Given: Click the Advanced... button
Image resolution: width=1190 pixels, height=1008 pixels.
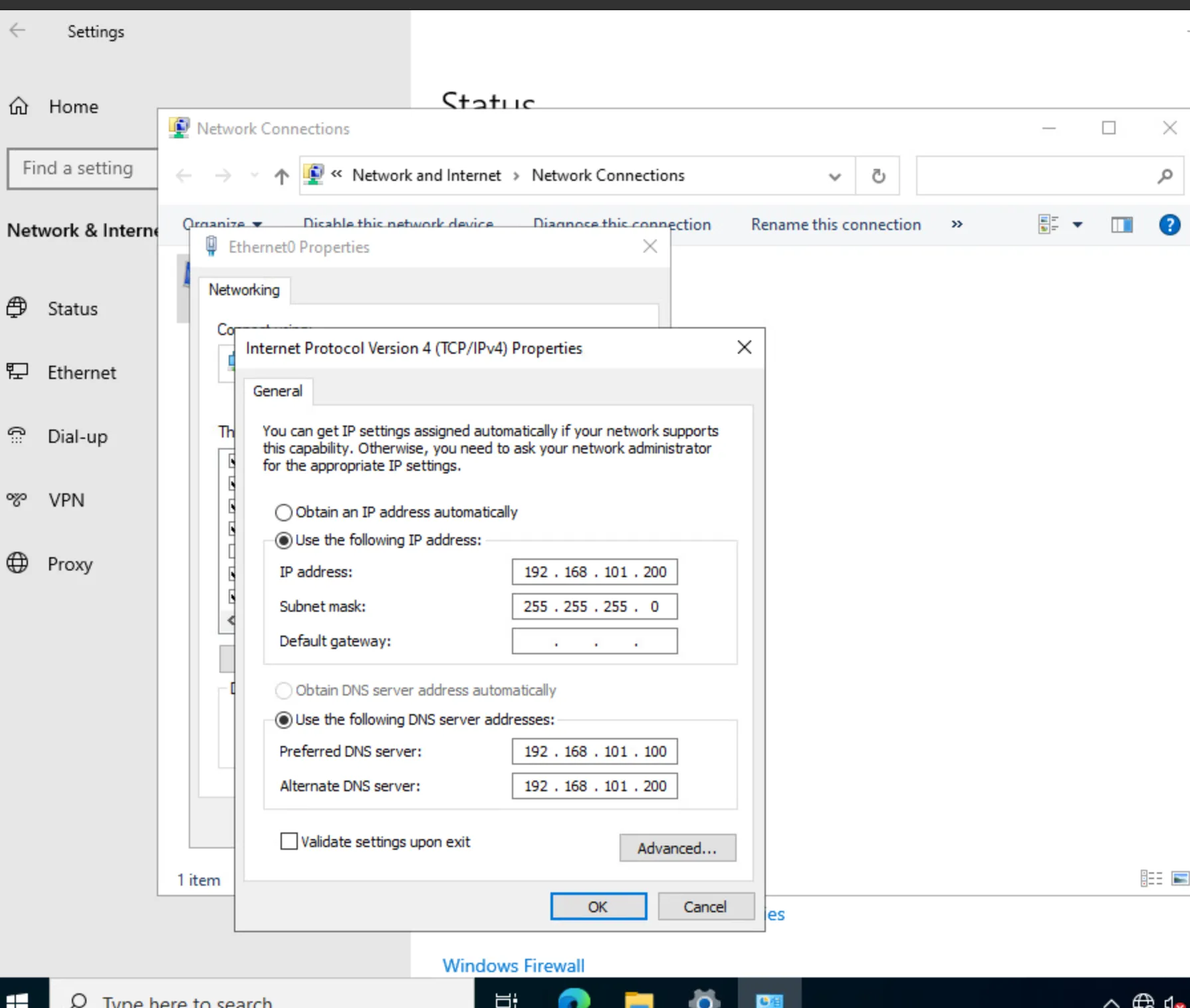Looking at the screenshot, I should pos(677,848).
